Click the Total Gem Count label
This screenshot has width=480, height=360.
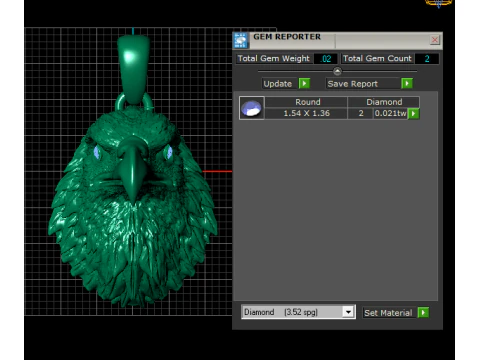(x=377, y=58)
